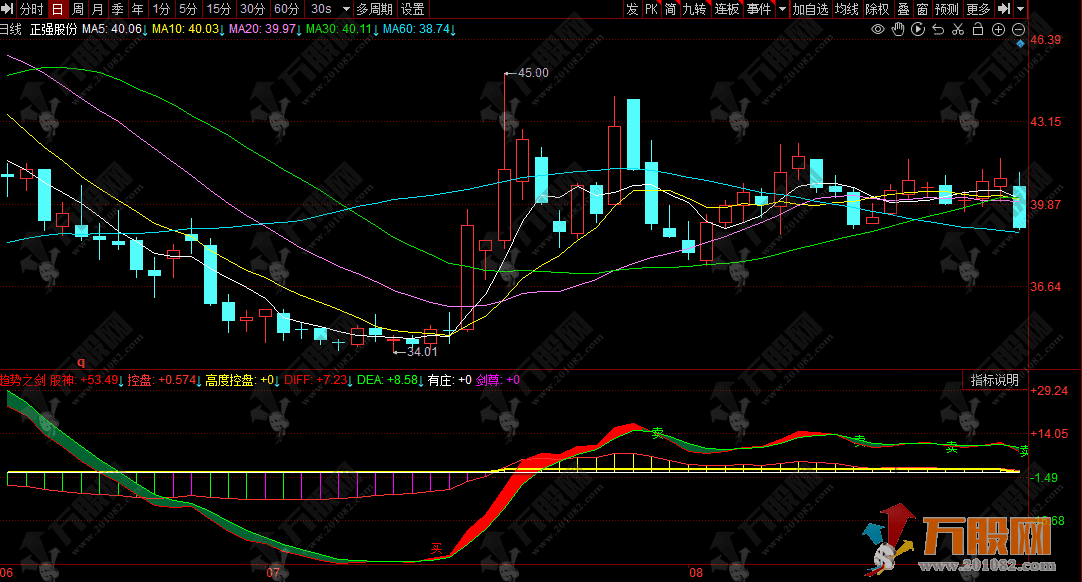Select the 周 weekly period tab
The image size is (1082, 582).
coord(78,9)
